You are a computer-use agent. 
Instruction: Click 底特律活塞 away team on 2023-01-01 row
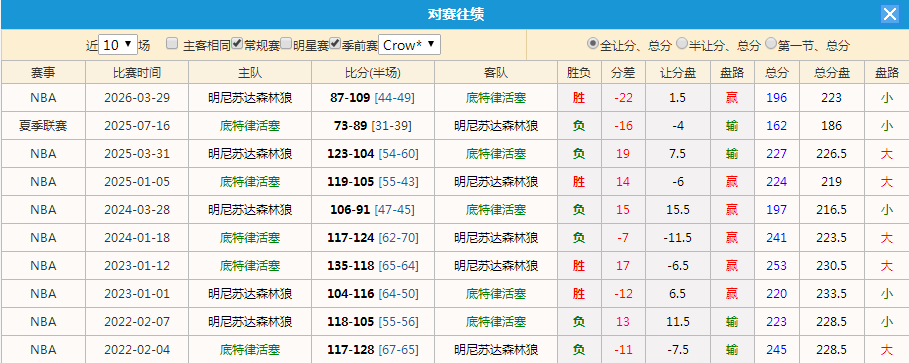pos(496,293)
